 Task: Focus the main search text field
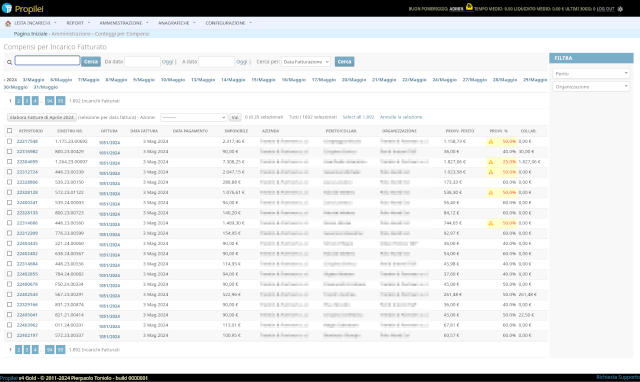tap(47, 60)
